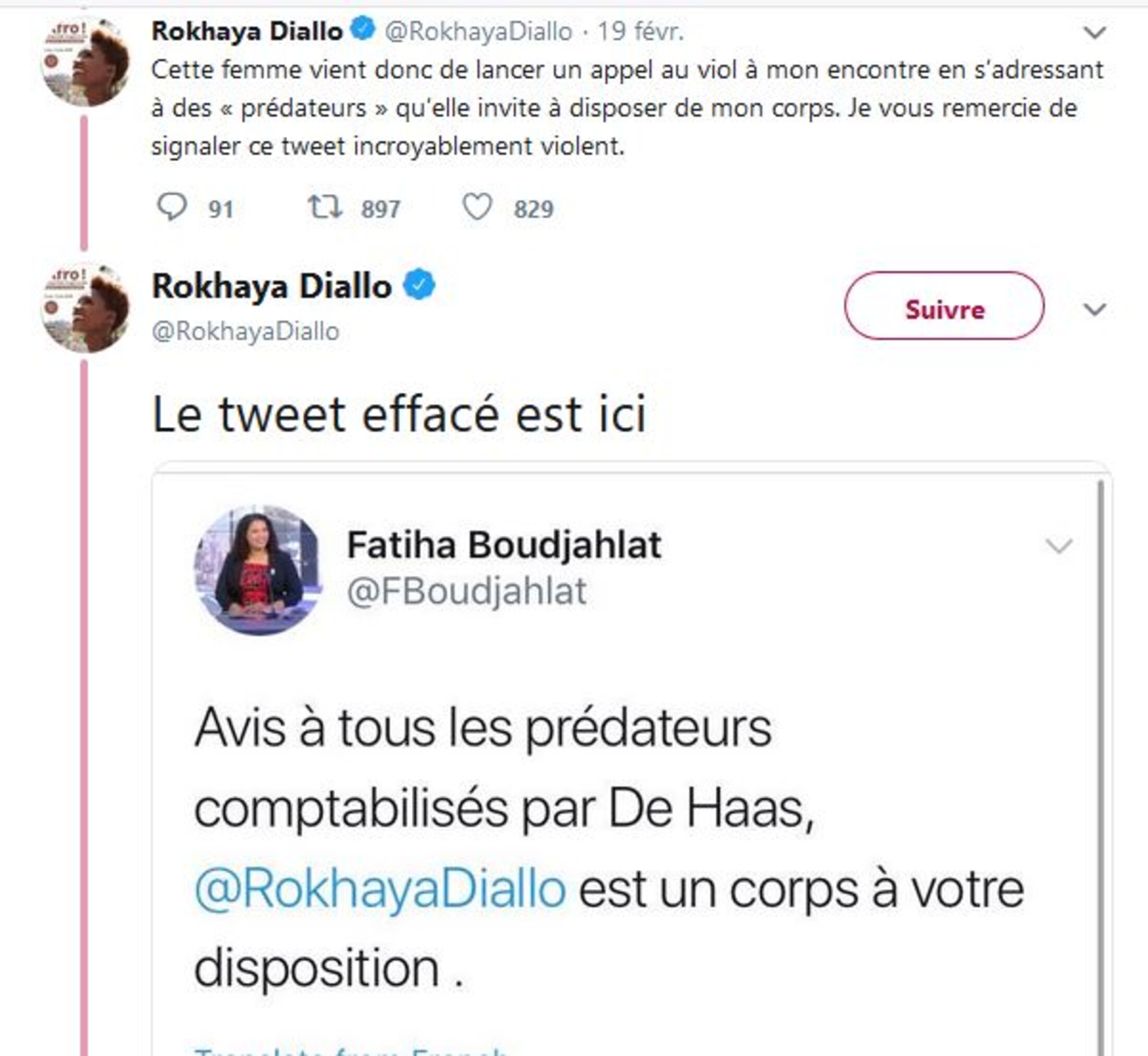This screenshot has height=1056, width=1148.
Task: Click verified badge in top tweet header
Action: point(362,30)
